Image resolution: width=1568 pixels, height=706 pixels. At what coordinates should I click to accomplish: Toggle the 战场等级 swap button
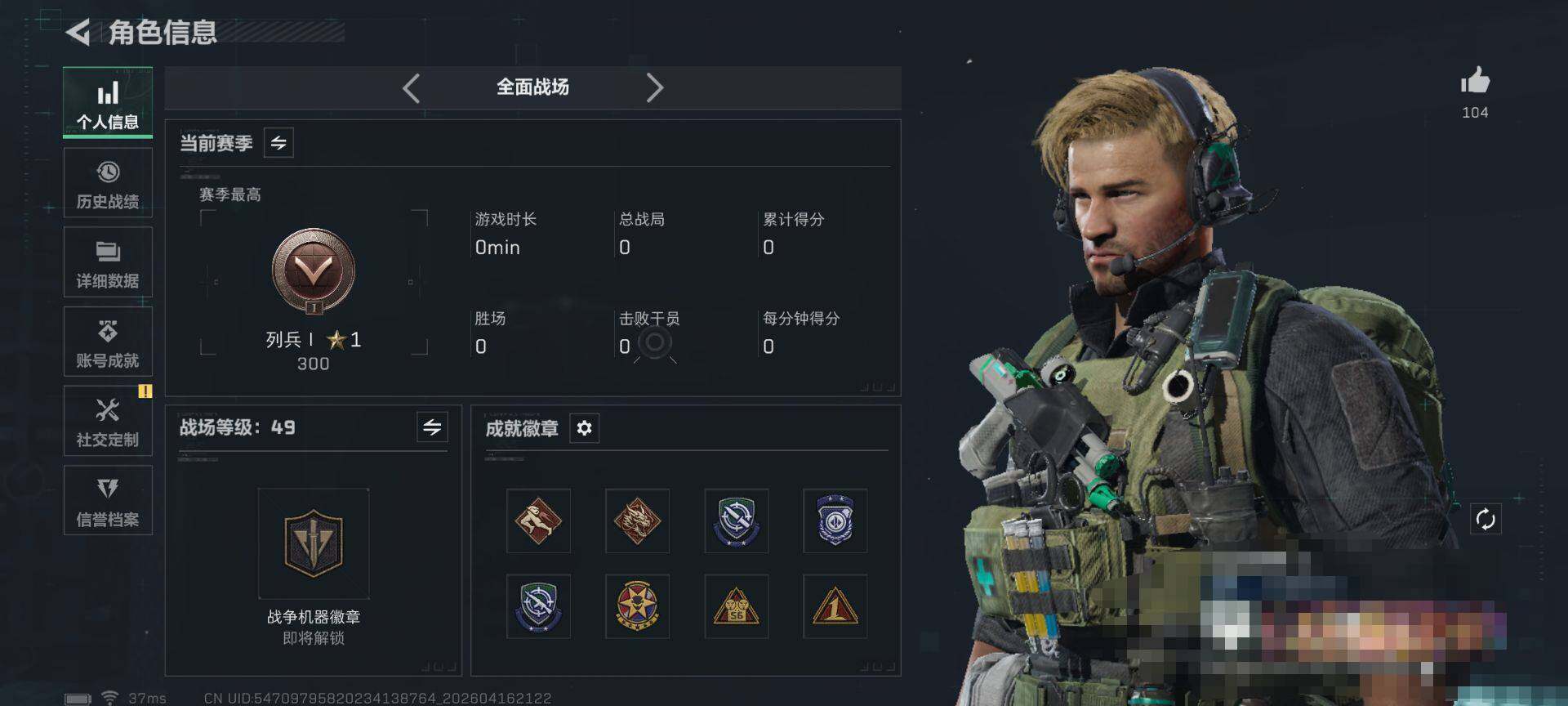pyautogui.click(x=432, y=427)
